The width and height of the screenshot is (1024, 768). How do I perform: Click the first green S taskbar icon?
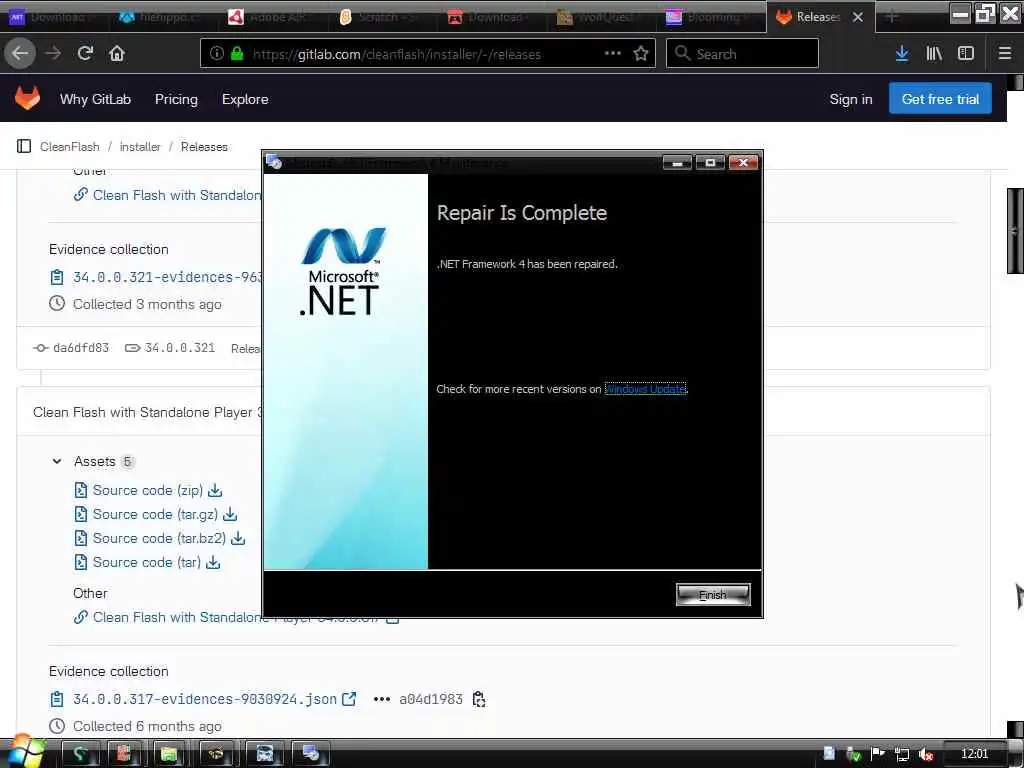[x=80, y=754]
